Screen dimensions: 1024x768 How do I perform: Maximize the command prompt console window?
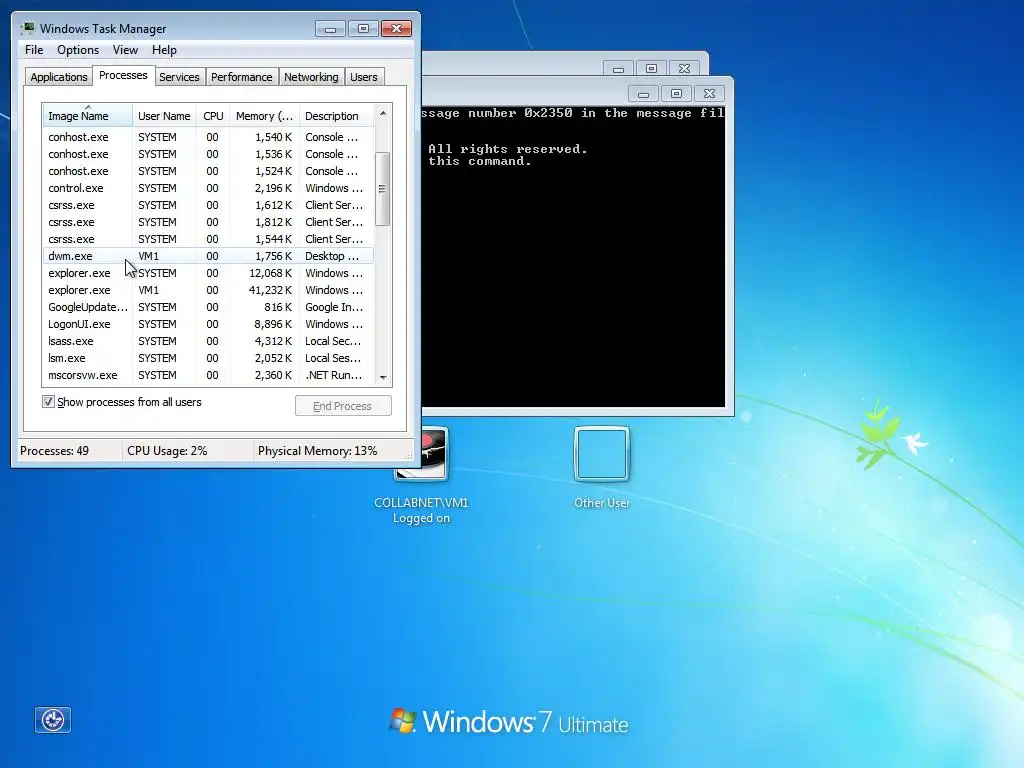[676, 94]
